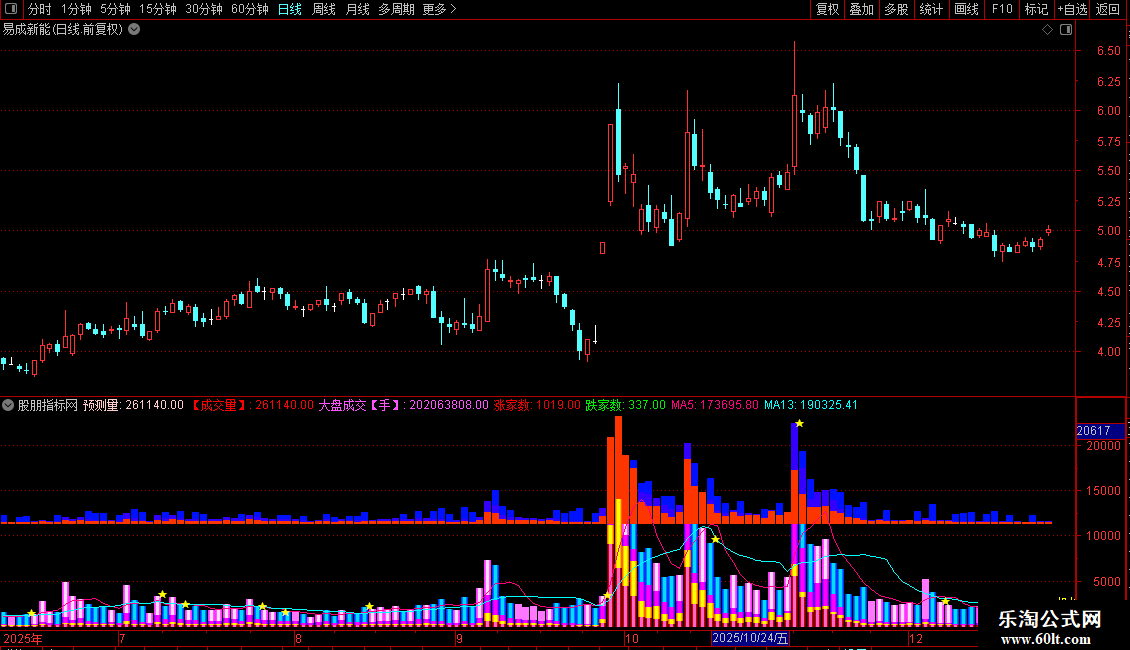The height and width of the screenshot is (650, 1130).
Task: Click the 6.50 price axis label
Action: pyautogui.click(x=1108, y=50)
